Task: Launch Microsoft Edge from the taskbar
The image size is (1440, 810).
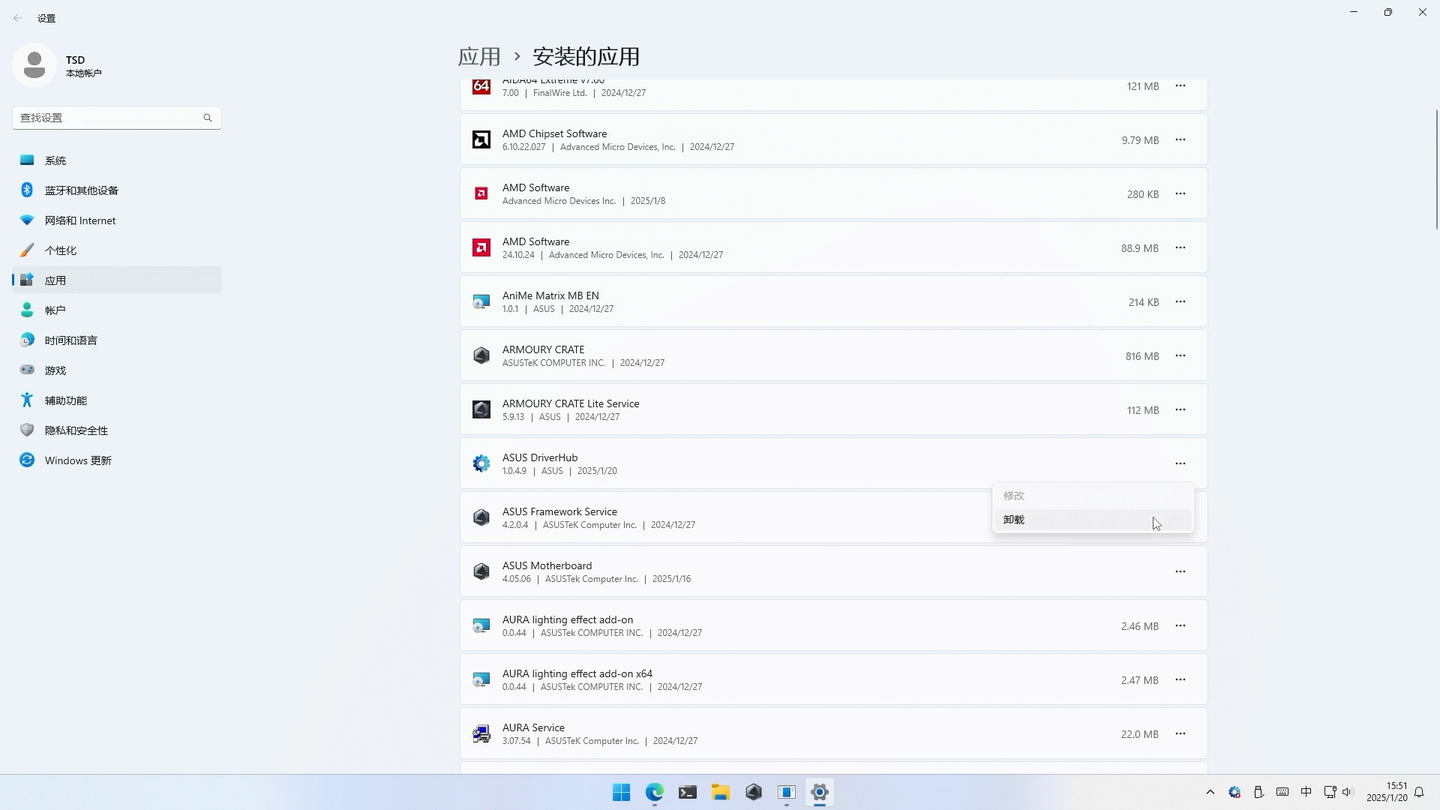Action: click(x=654, y=792)
